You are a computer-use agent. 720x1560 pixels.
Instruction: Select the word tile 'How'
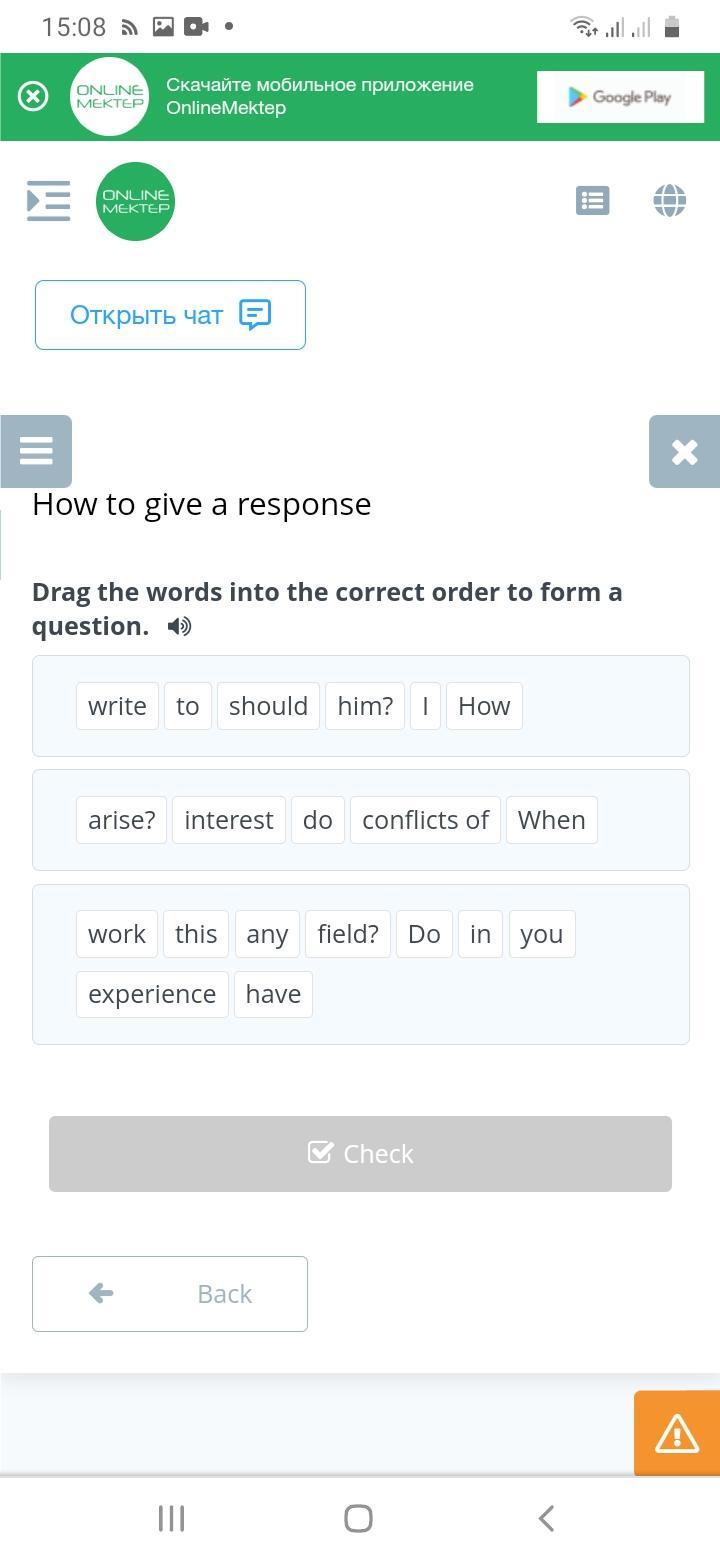click(484, 706)
